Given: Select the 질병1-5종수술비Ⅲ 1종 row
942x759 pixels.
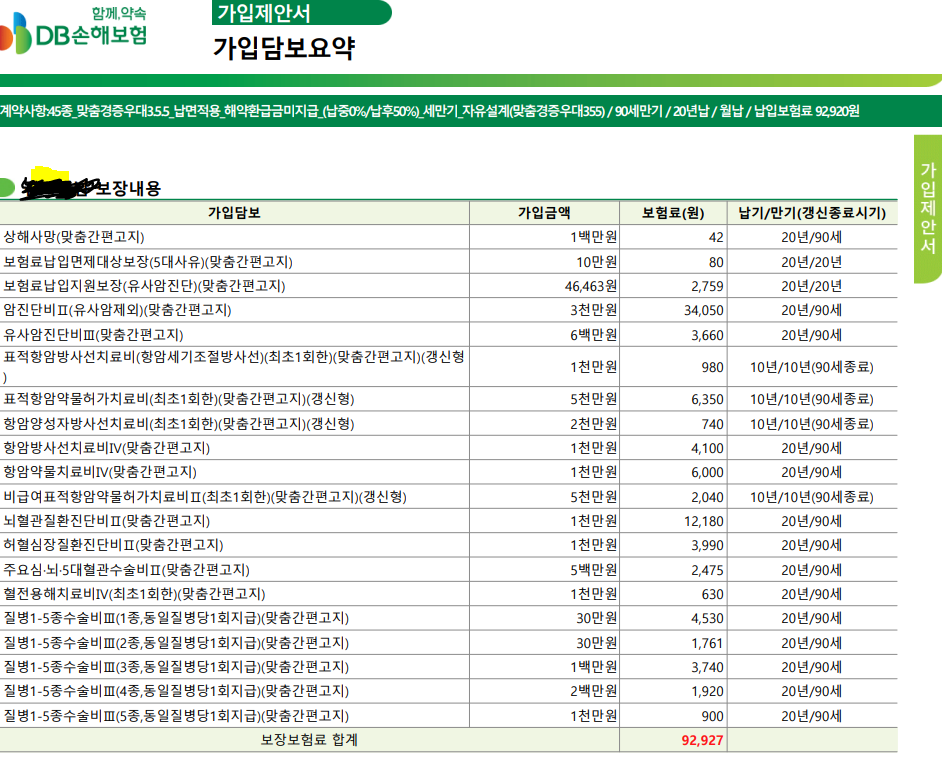Looking at the screenshot, I should 449,618.
